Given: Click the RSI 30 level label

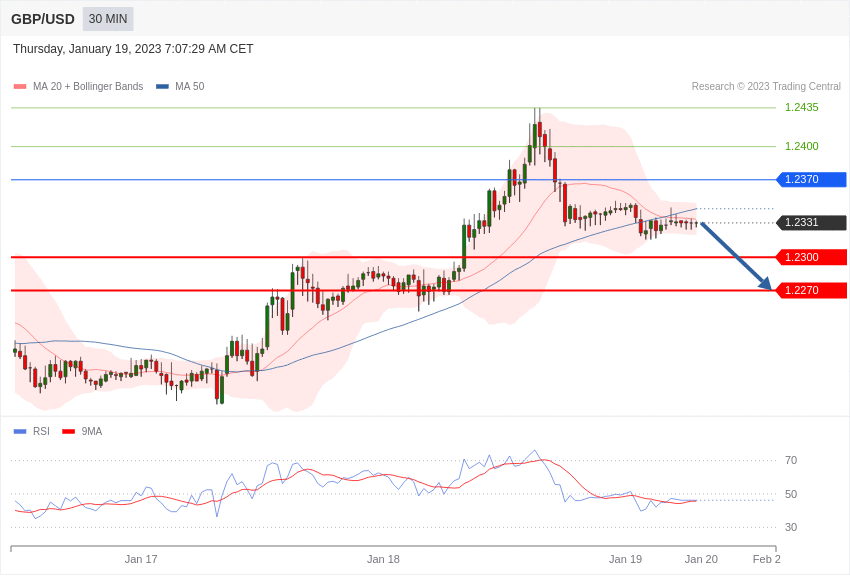Looking at the screenshot, I should (791, 527).
